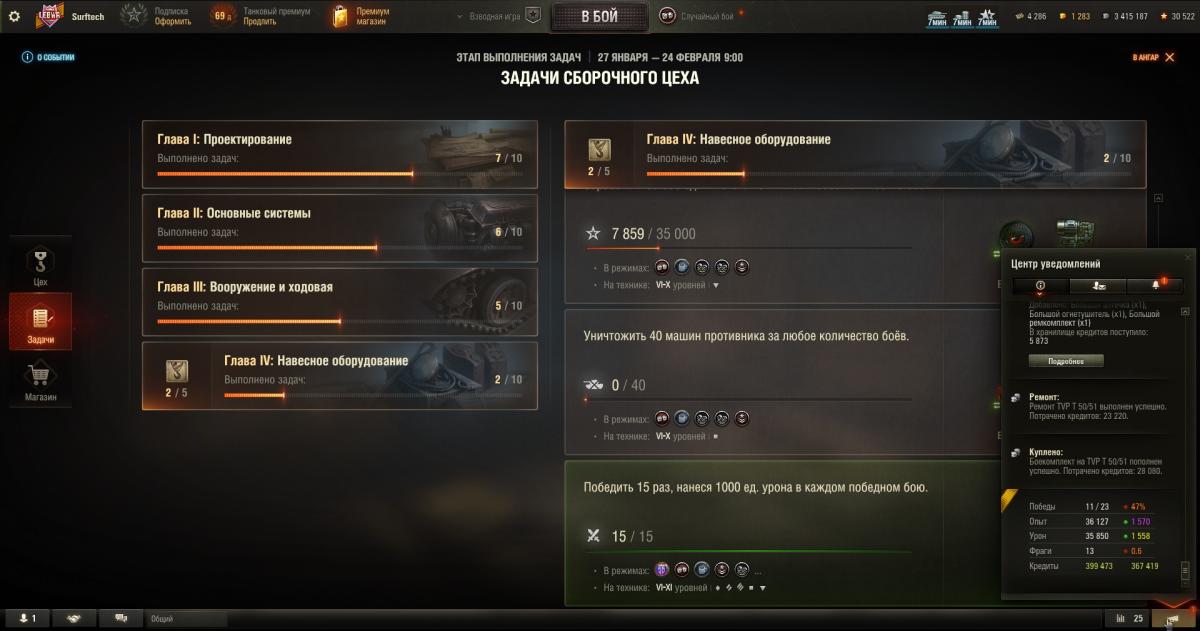Viewport: 1200px width, 631px height.
Task: Open the contacts list icon
Action: coord(28,619)
